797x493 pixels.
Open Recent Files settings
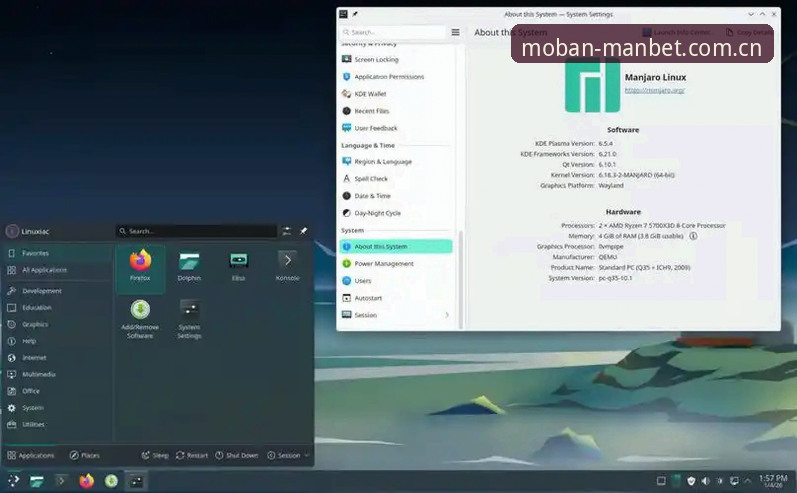(x=396, y=111)
